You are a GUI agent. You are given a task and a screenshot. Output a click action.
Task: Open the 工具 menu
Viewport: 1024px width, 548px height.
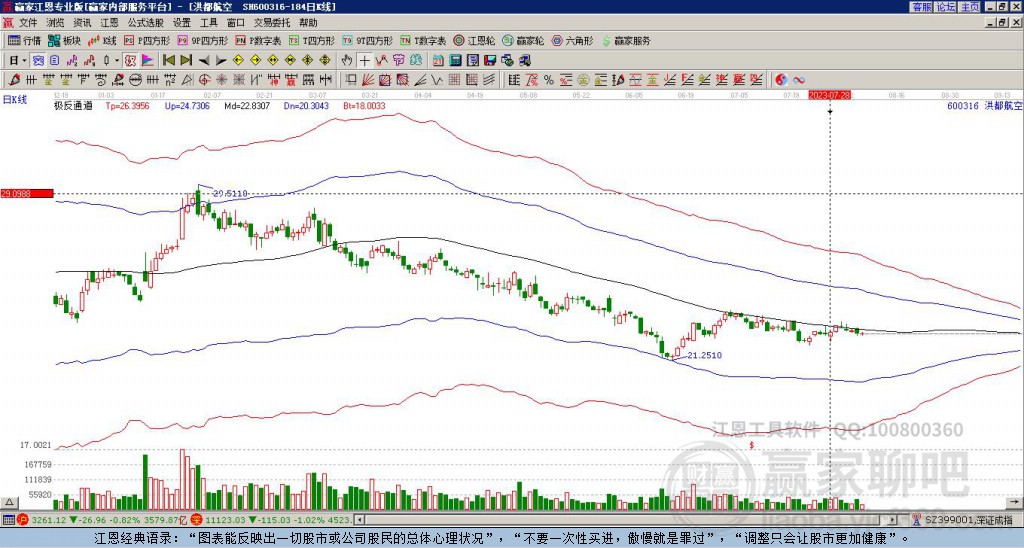coord(208,23)
